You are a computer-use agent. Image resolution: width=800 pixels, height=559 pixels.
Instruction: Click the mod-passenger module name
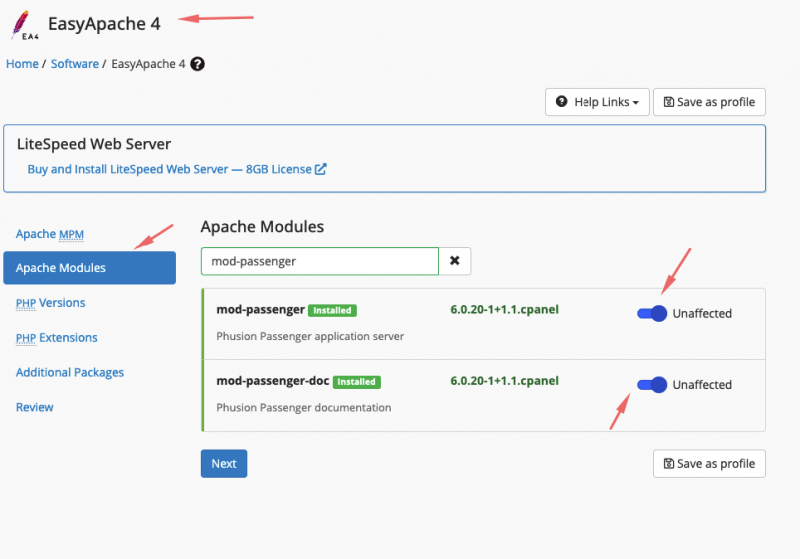pyautogui.click(x=260, y=310)
